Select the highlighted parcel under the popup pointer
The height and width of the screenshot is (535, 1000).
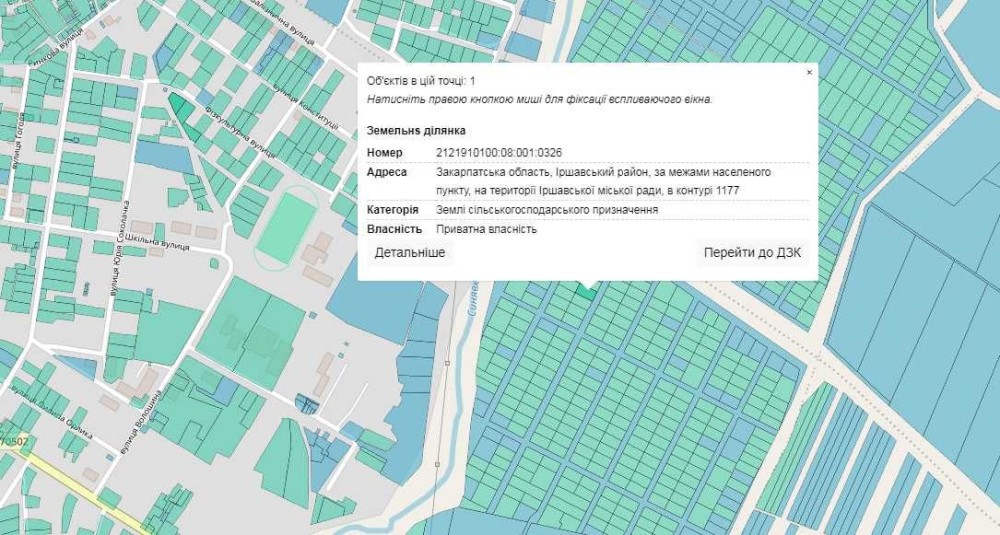pos(587,292)
